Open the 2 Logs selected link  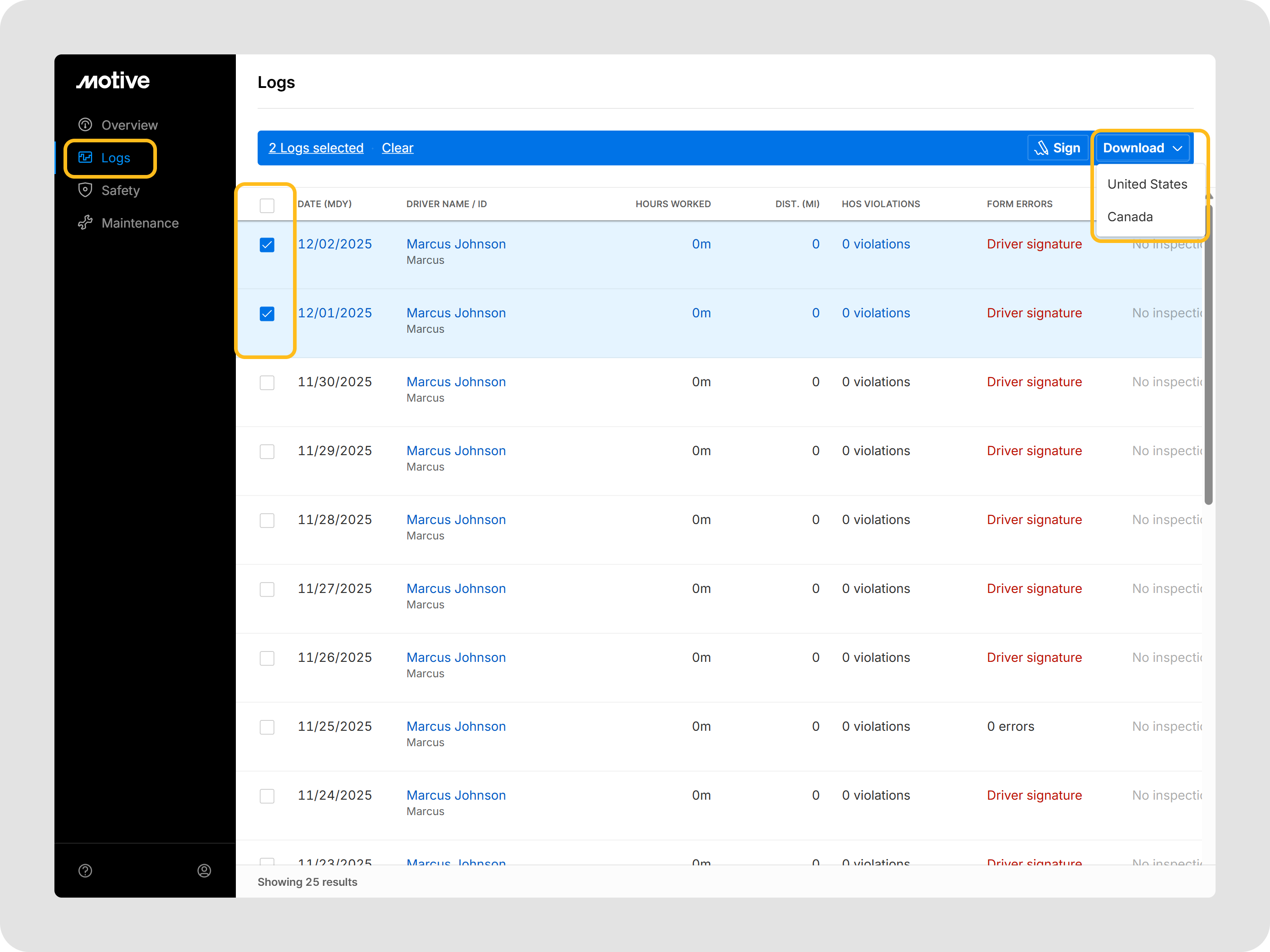pos(316,148)
